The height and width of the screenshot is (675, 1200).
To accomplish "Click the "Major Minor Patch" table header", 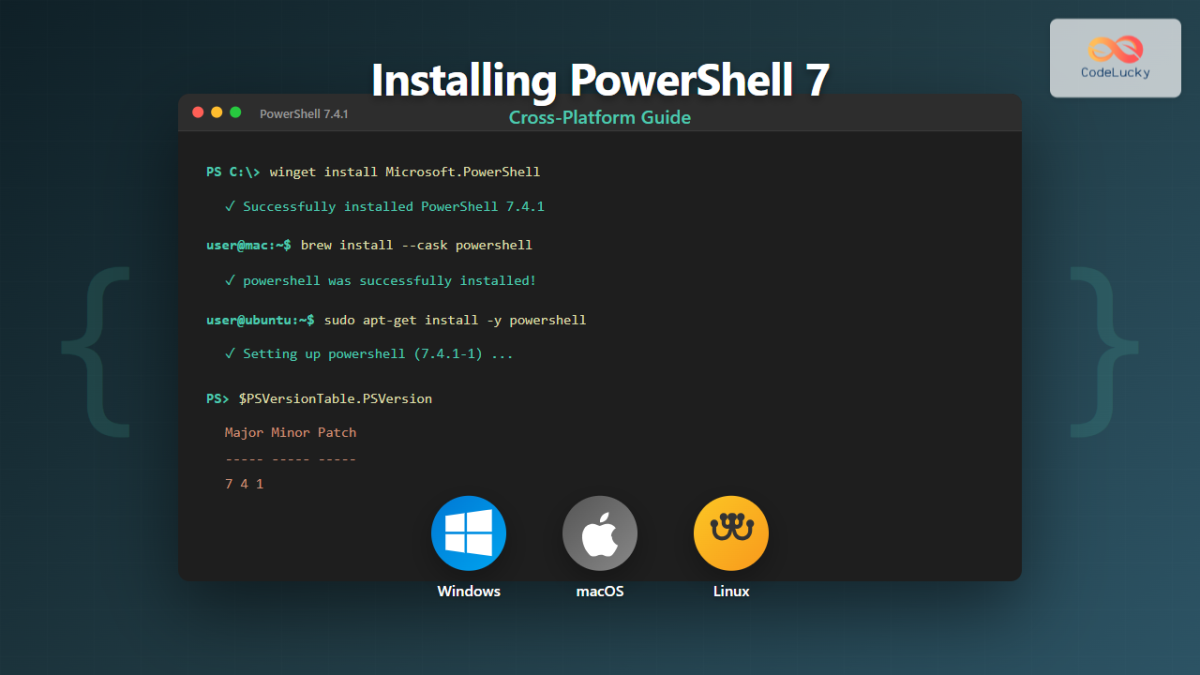I will pos(290,433).
